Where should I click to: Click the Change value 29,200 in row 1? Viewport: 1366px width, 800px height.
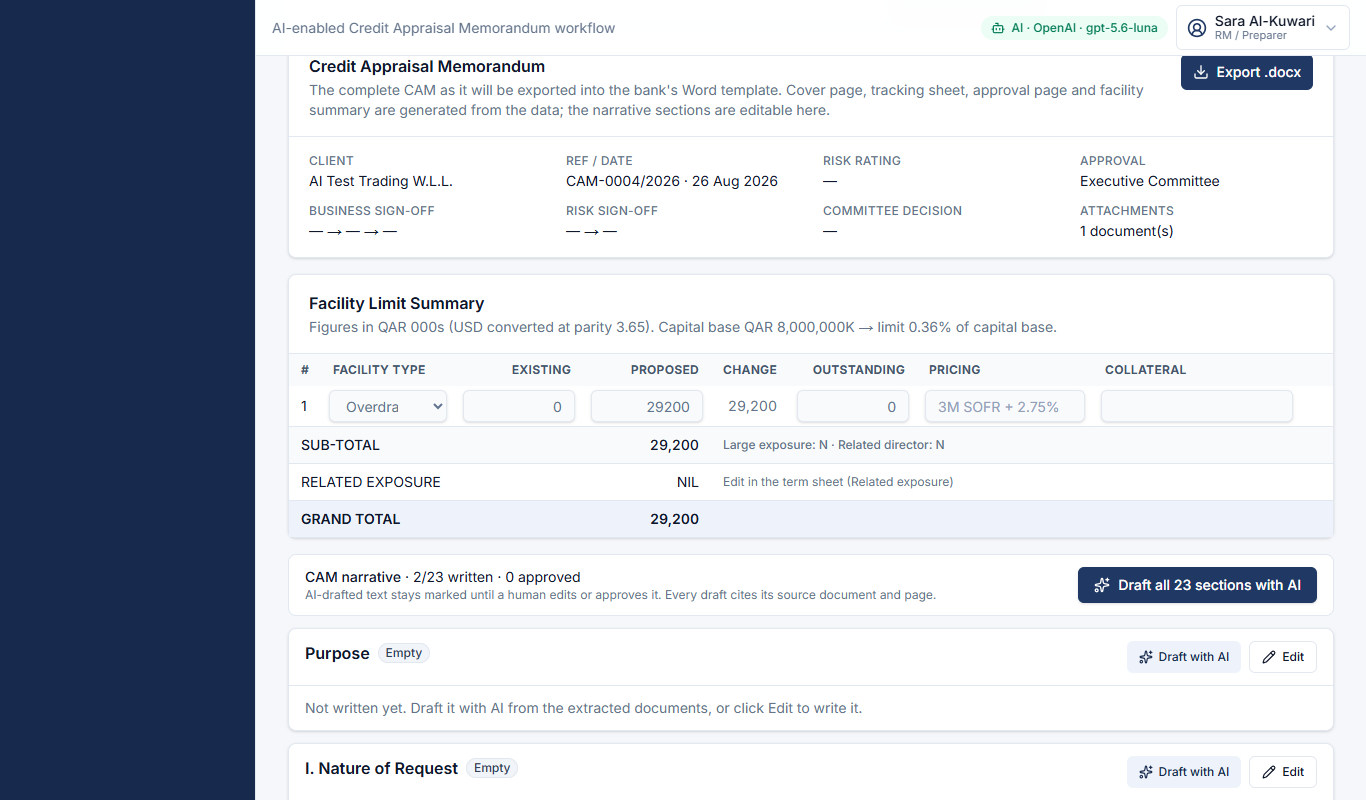tap(752, 406)
